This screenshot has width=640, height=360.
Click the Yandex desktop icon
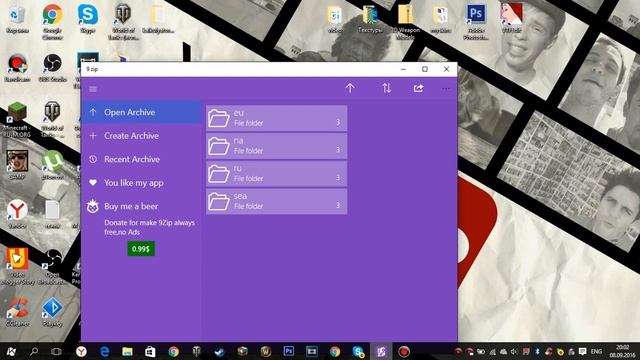17,213
